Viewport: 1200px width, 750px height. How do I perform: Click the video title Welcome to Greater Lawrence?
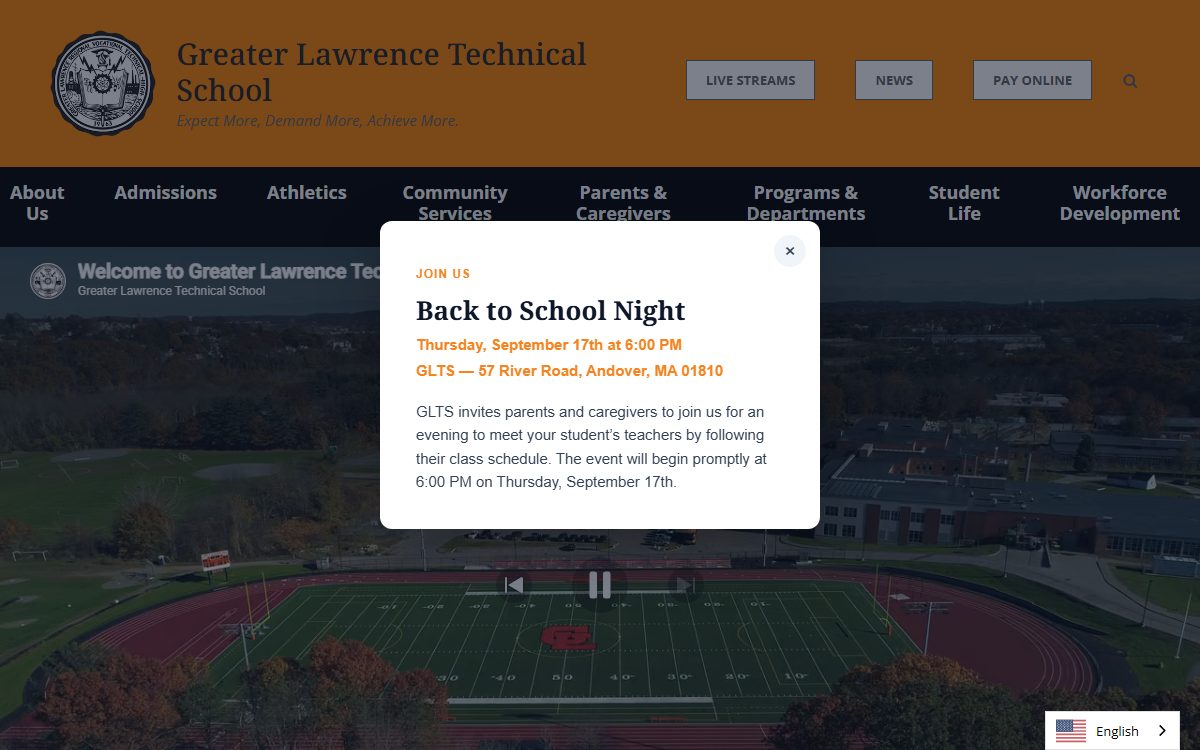(x=228, y=271)
